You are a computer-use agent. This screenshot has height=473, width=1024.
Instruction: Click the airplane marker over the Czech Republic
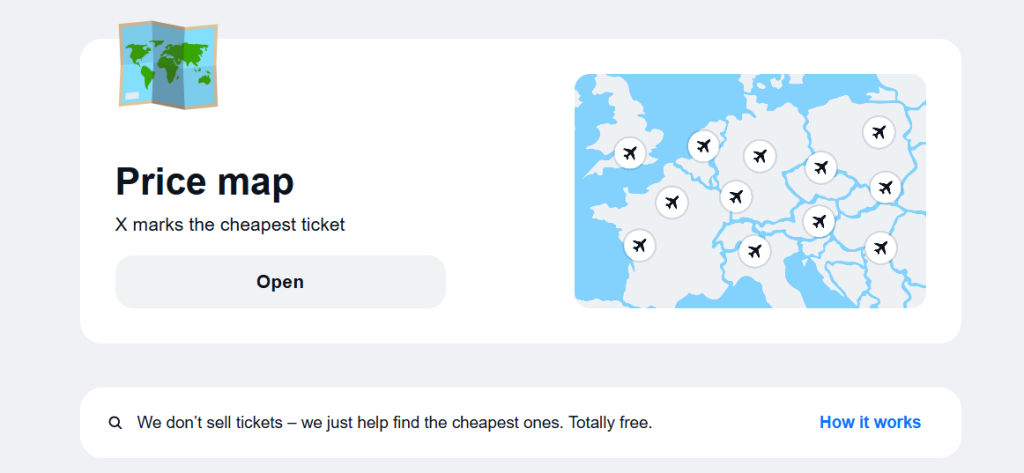pyautogui.click(x=821, y=167)
